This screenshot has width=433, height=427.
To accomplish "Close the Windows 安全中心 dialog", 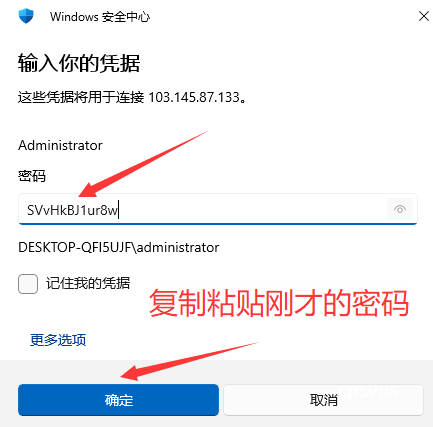I will pyautogui.click(x=423, y=16).
